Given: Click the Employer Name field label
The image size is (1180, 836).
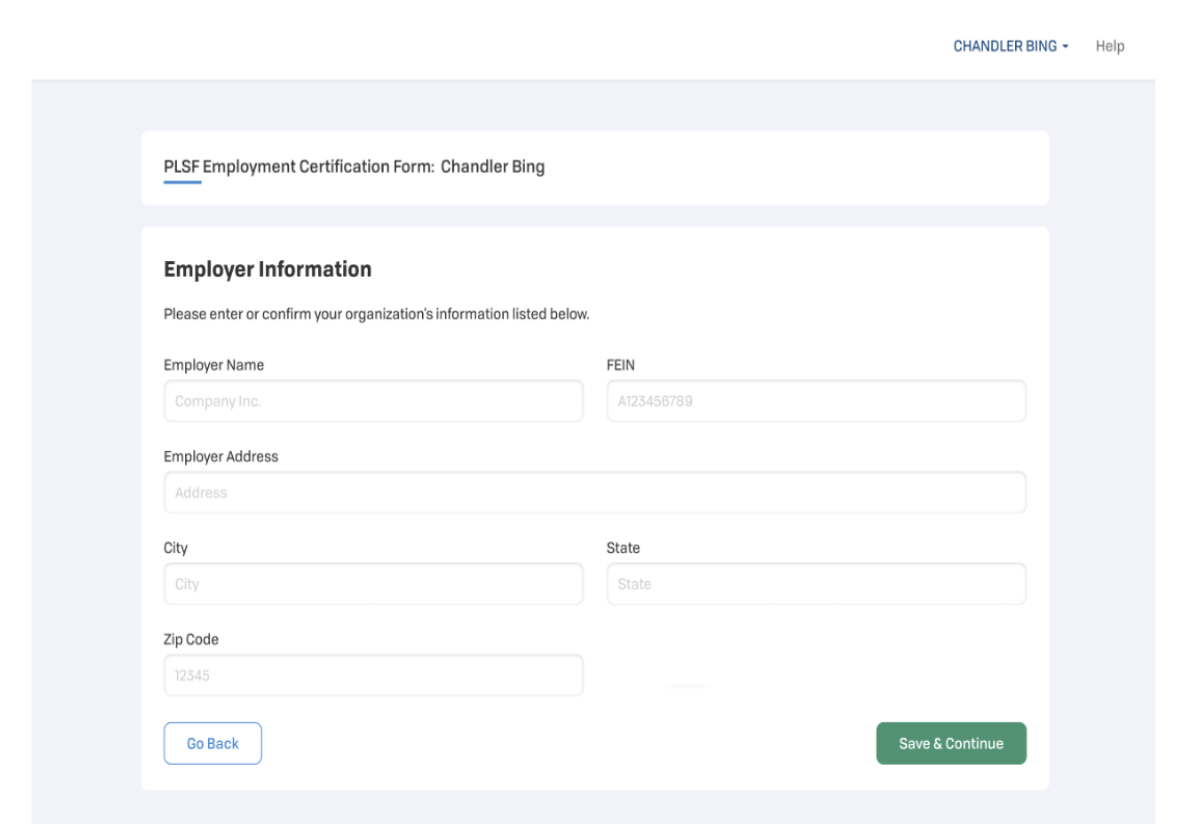Looking at the screenshot, I should (x=214, y=365).
